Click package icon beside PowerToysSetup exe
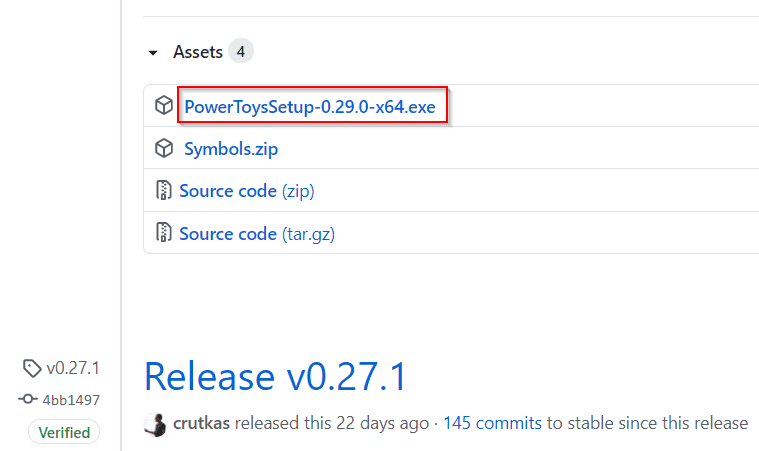This screenshot has height=451, width=759. pyautogui.click(x=164, y=105)
